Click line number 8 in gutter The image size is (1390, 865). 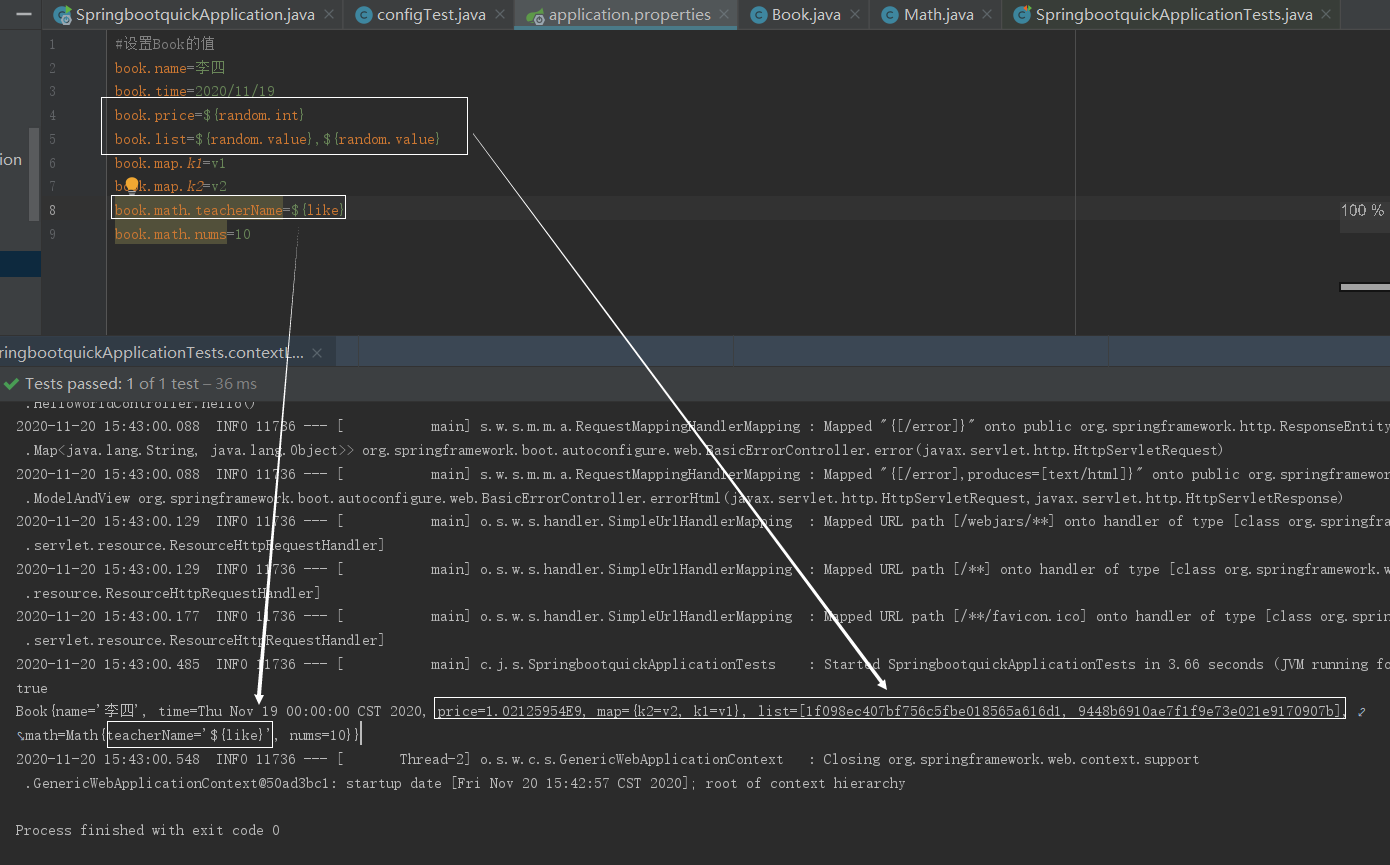coord(52,210)
